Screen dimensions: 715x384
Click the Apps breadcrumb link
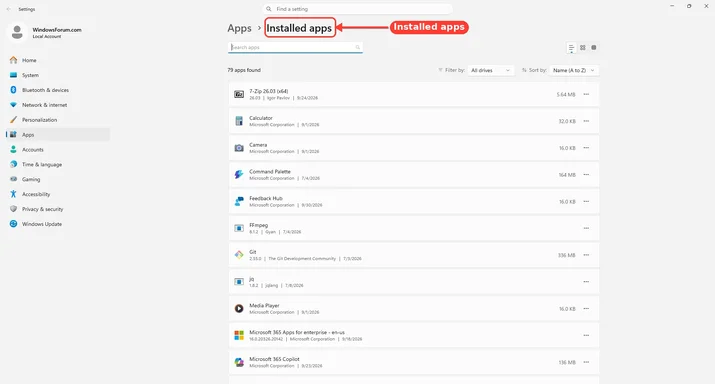pyautogui.click(x=239, y=28)
